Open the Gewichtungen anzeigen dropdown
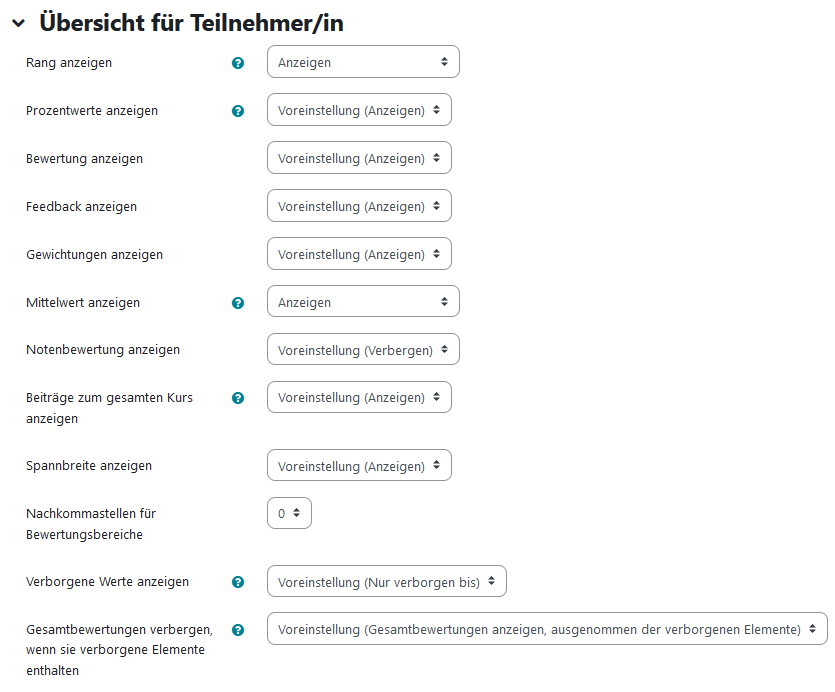Viewport: 835px width, 692px height. click(x=359, y=254)
